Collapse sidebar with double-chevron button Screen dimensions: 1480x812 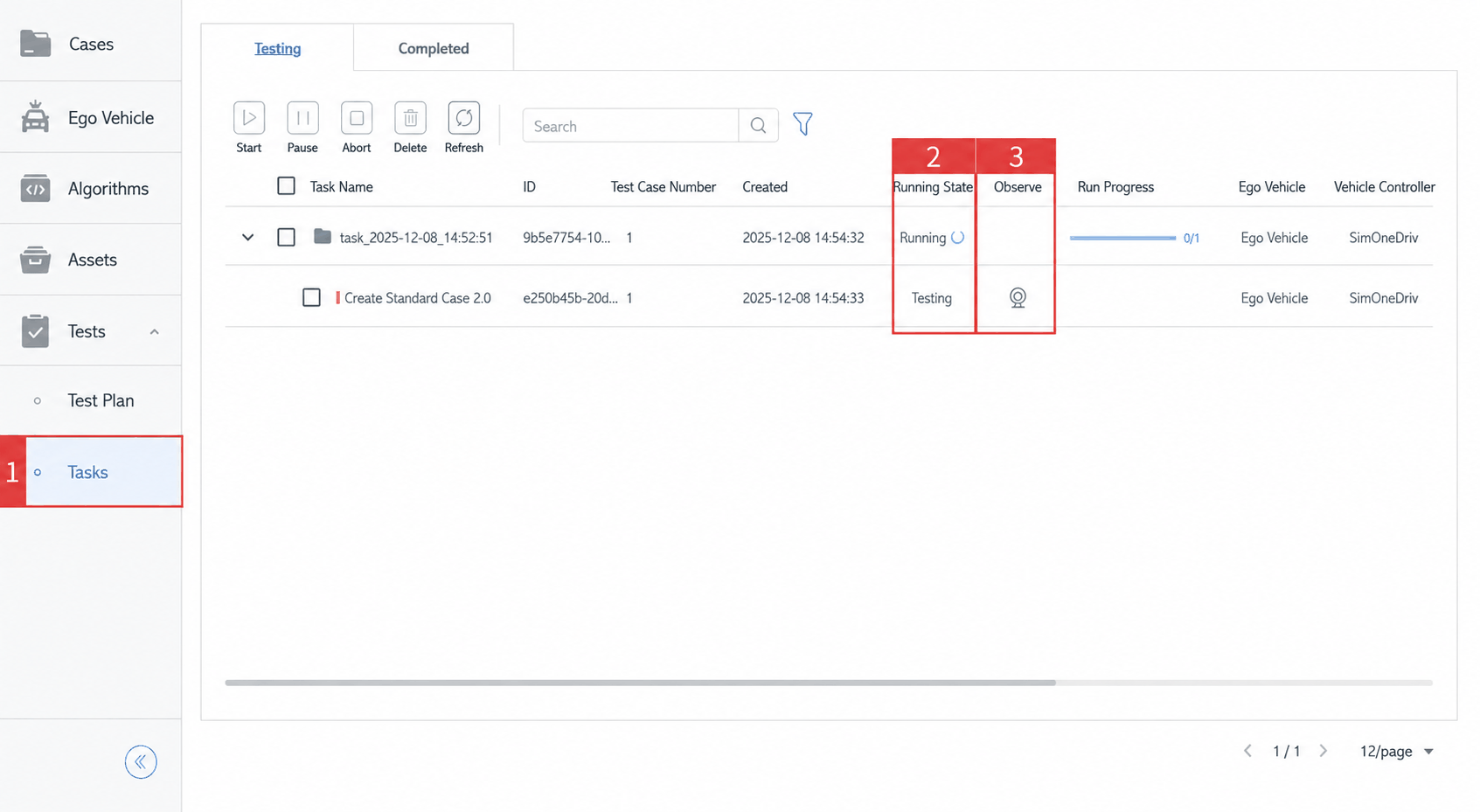(x=141, y=762)
